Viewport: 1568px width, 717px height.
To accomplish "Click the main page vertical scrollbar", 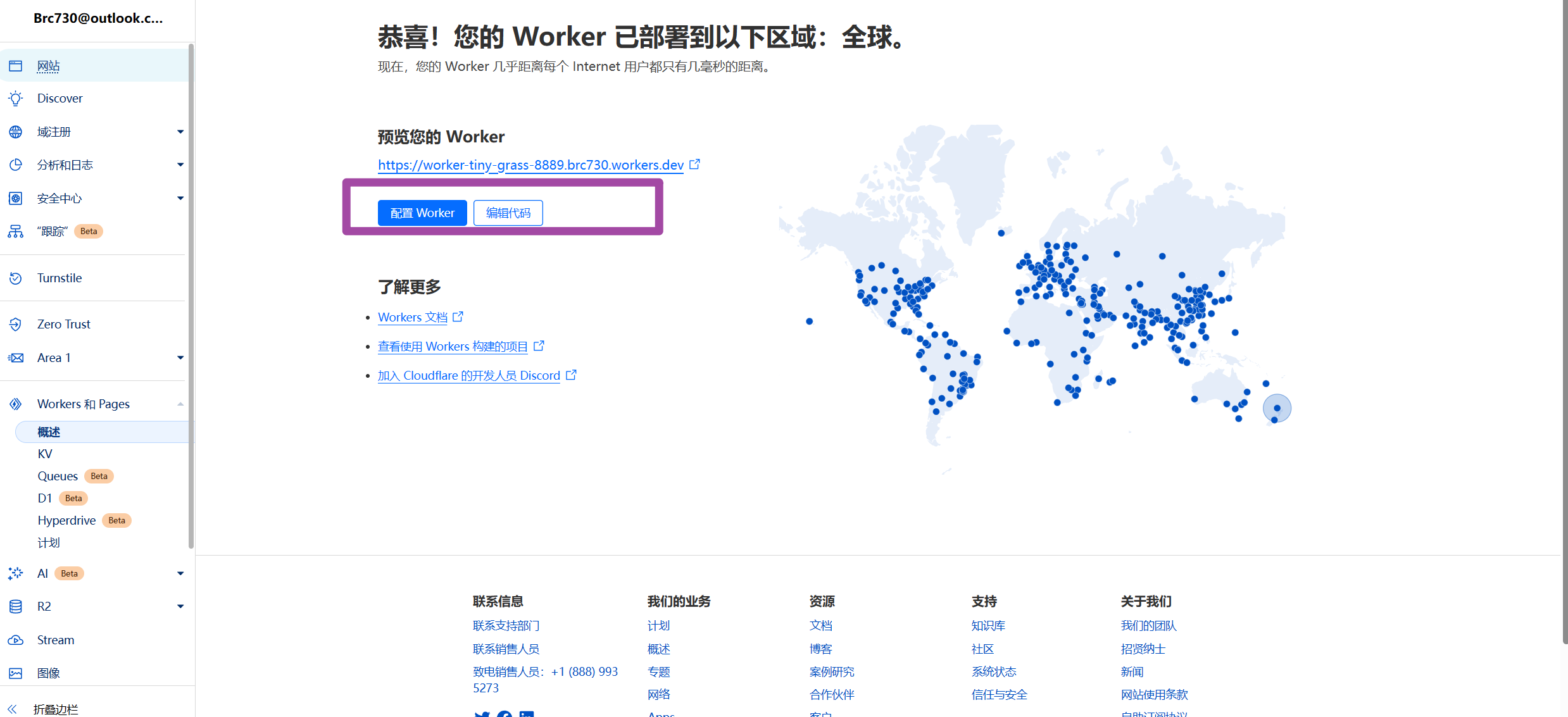I will coord(1565,323).
